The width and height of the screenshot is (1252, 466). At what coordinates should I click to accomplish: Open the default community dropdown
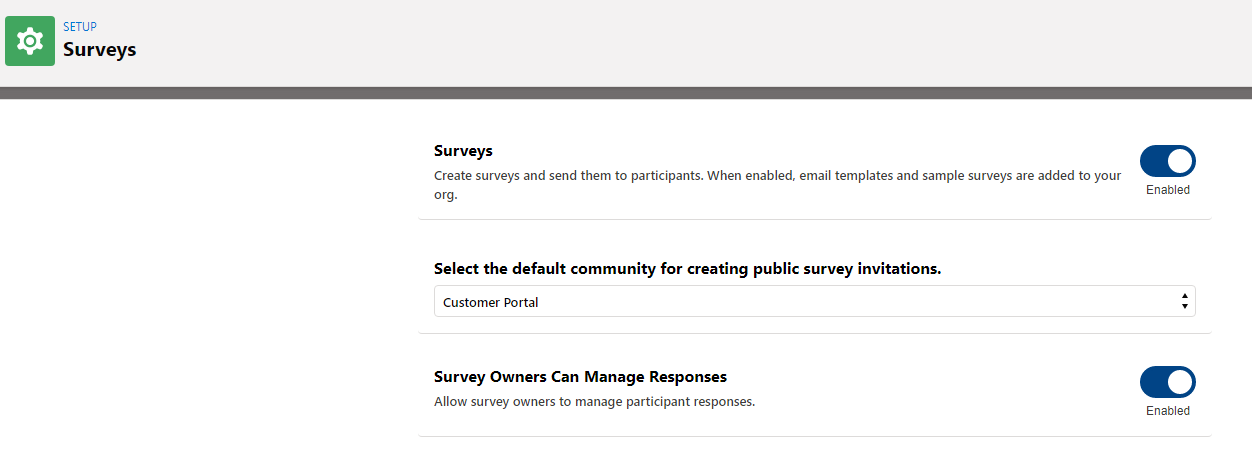(x=814, y=302)
